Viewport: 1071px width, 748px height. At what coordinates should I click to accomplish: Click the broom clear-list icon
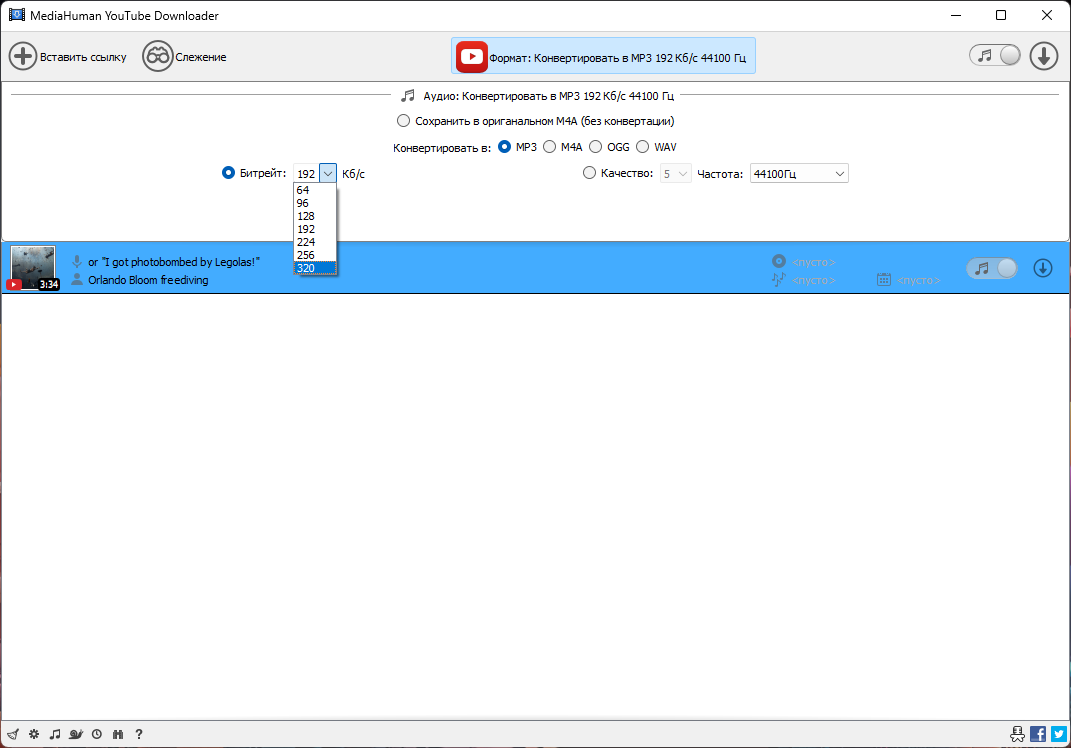coord(13,734)
